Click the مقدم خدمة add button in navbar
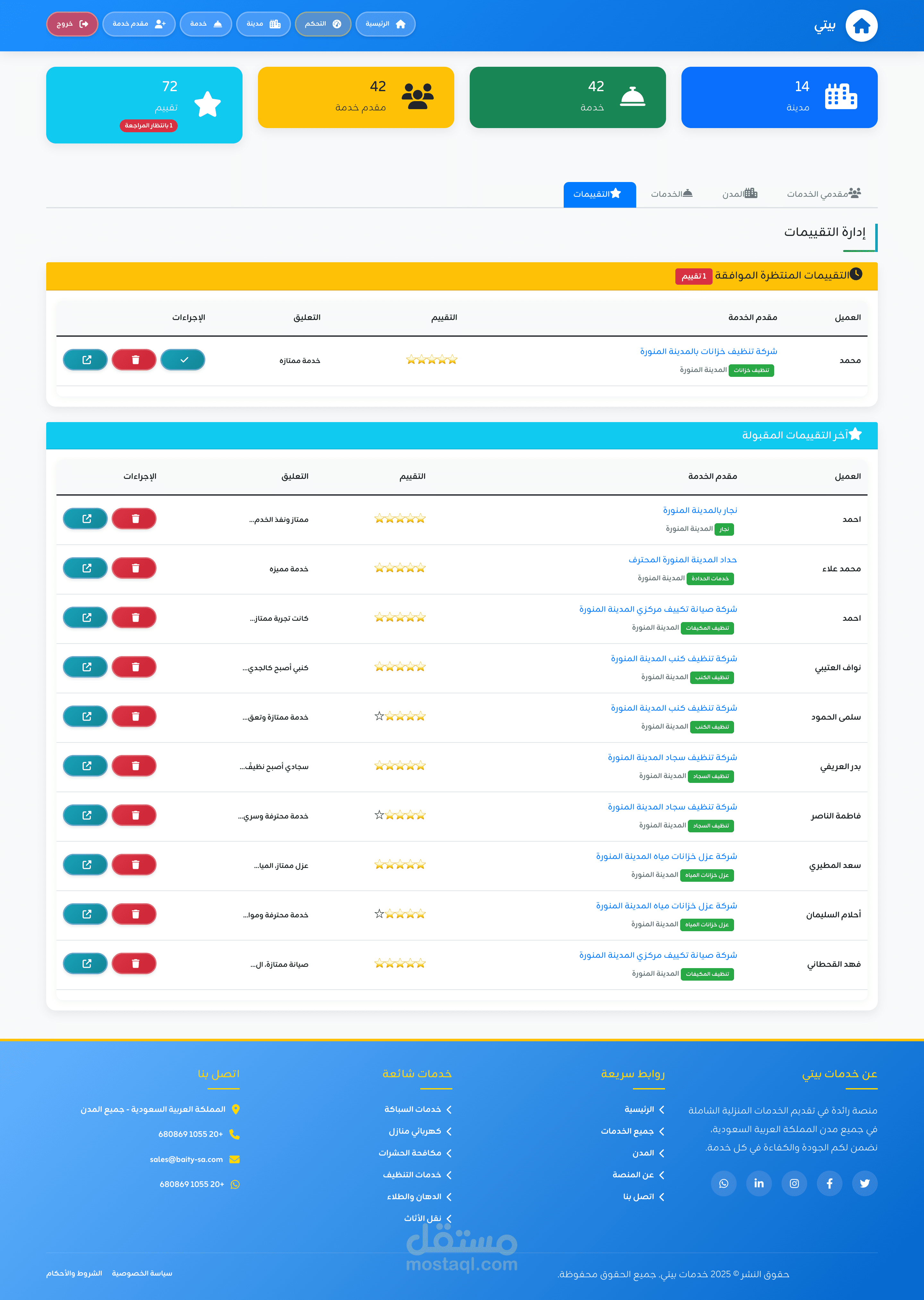This screenshot has height=1300, width=924. pos(139,24)
